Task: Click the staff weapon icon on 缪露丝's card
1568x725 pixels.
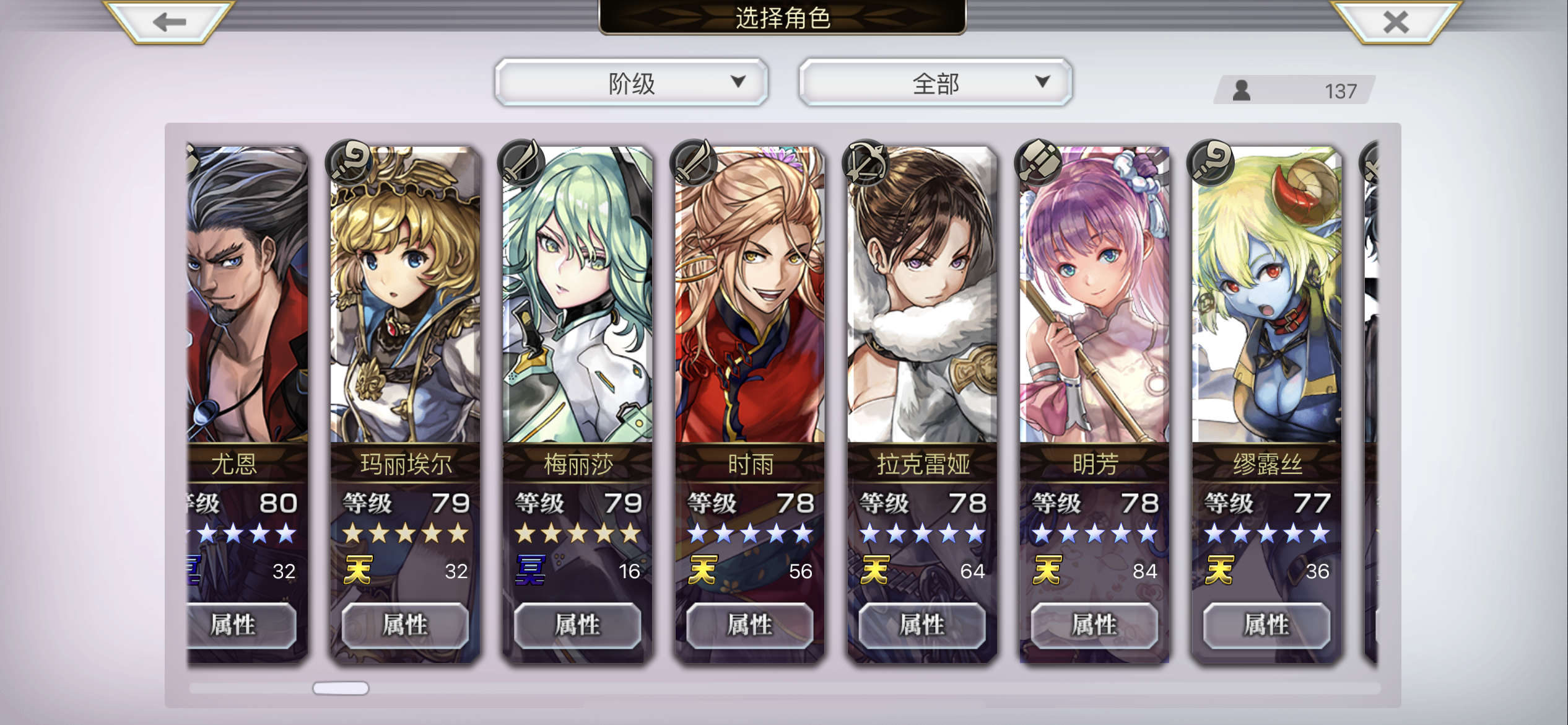Action: pos(1209,162)
